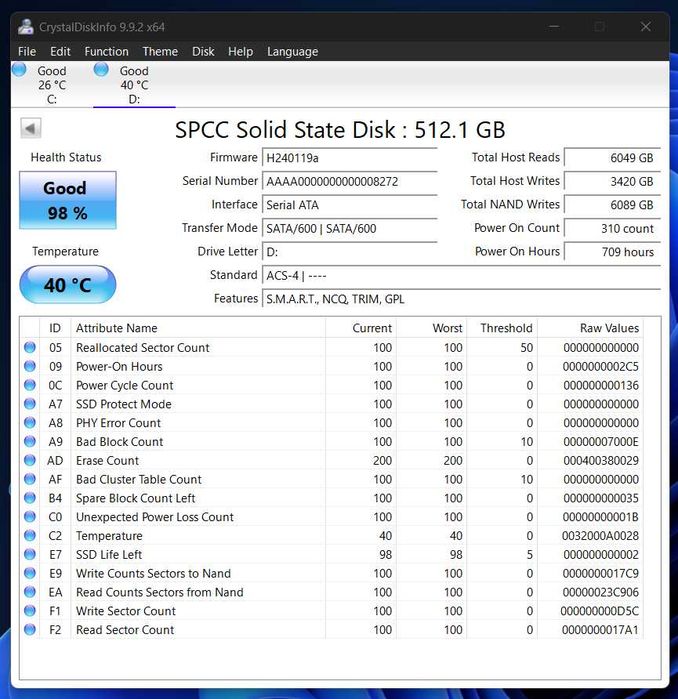Viewport: 678px width, 699px height.
Task: Select the SSD Life Left attribute name
Action: (109, 555)
